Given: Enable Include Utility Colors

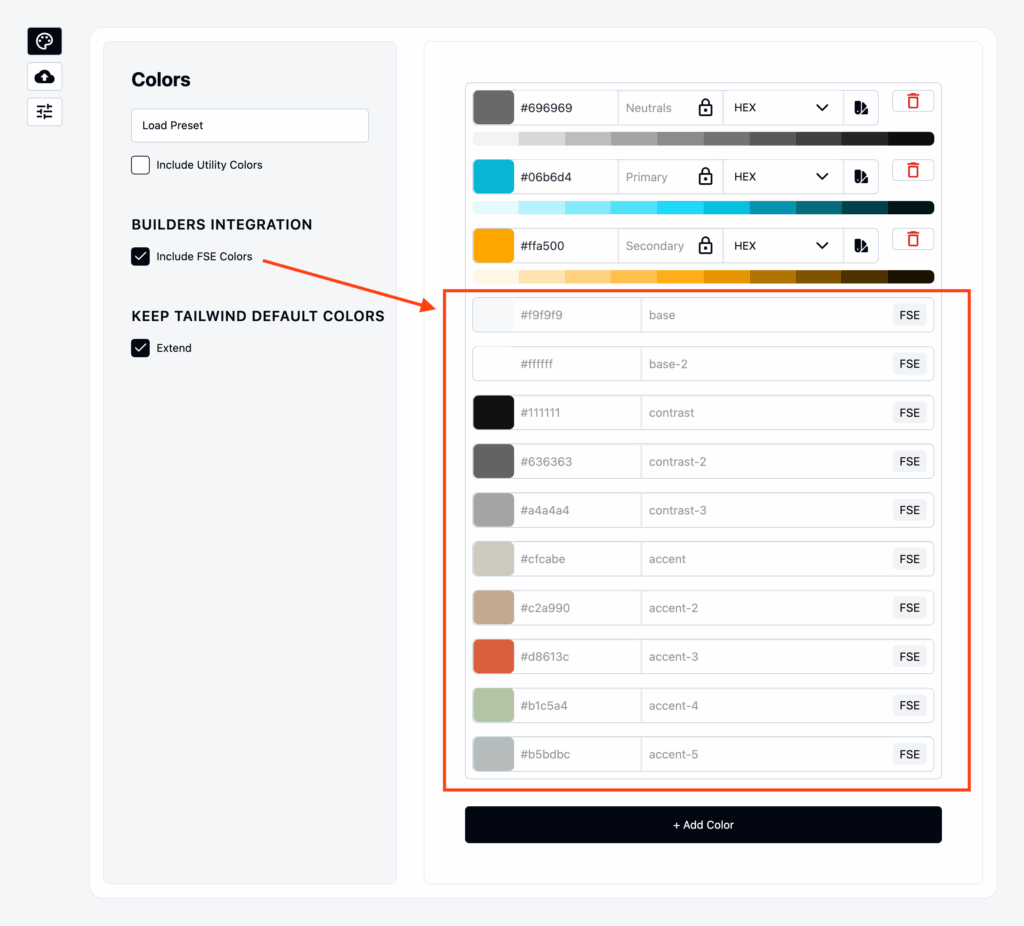Looking at the screenshot, I should [x=140, y=165].
